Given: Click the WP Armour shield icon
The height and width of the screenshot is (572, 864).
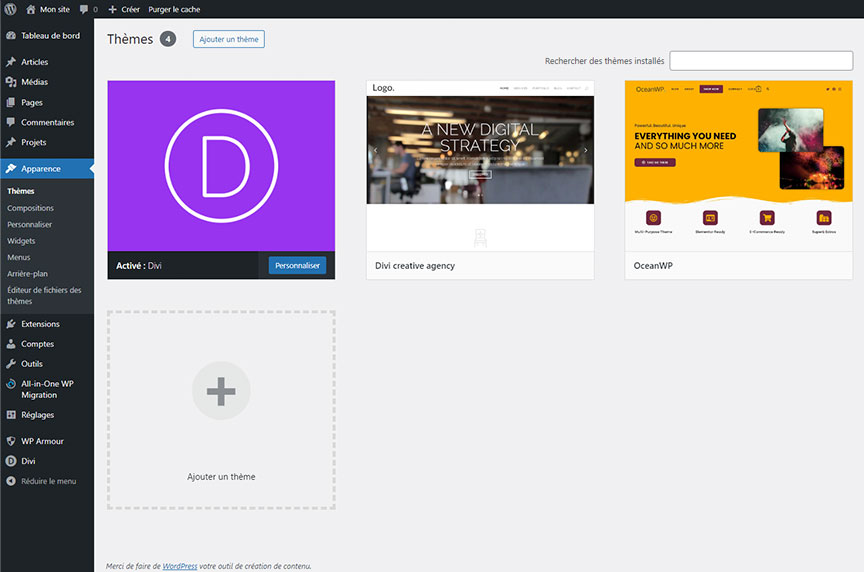Looking at the screenshot, I should (x=11, y=441).
